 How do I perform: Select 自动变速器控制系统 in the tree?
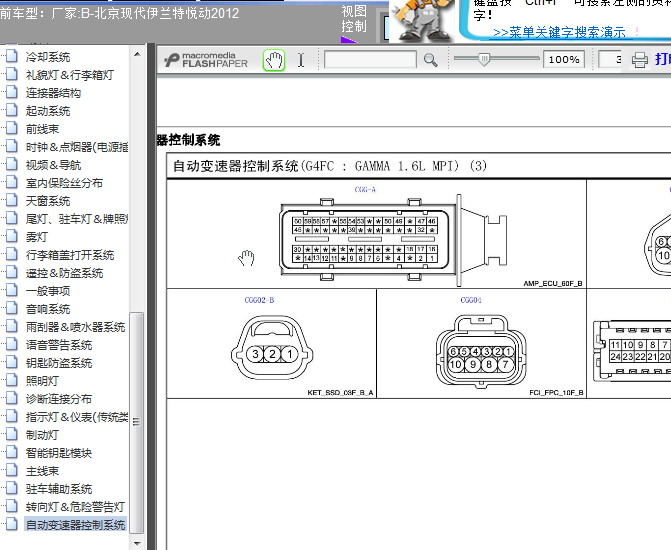point(75,525)
